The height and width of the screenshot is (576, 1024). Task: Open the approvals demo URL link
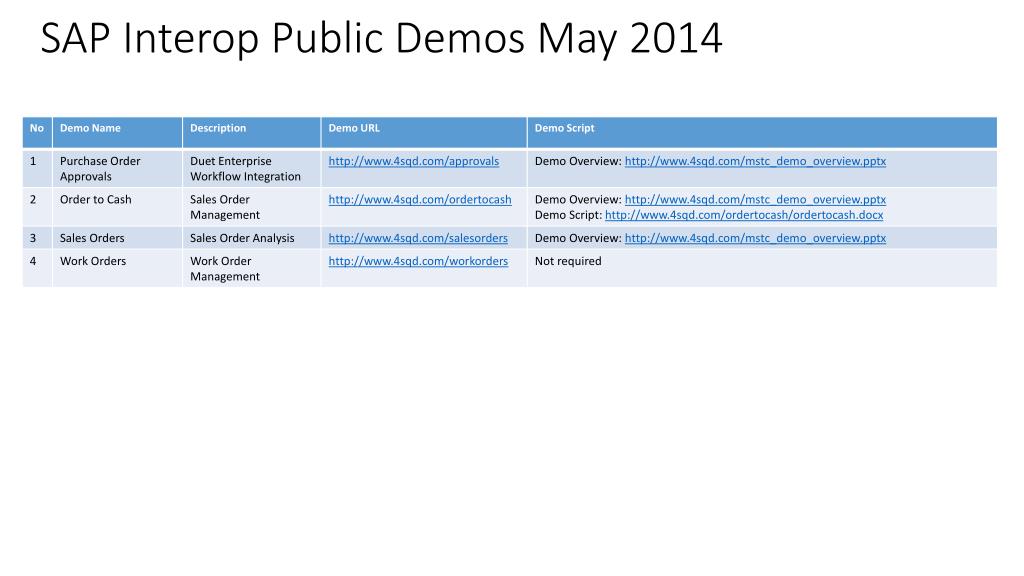[413, 161]
